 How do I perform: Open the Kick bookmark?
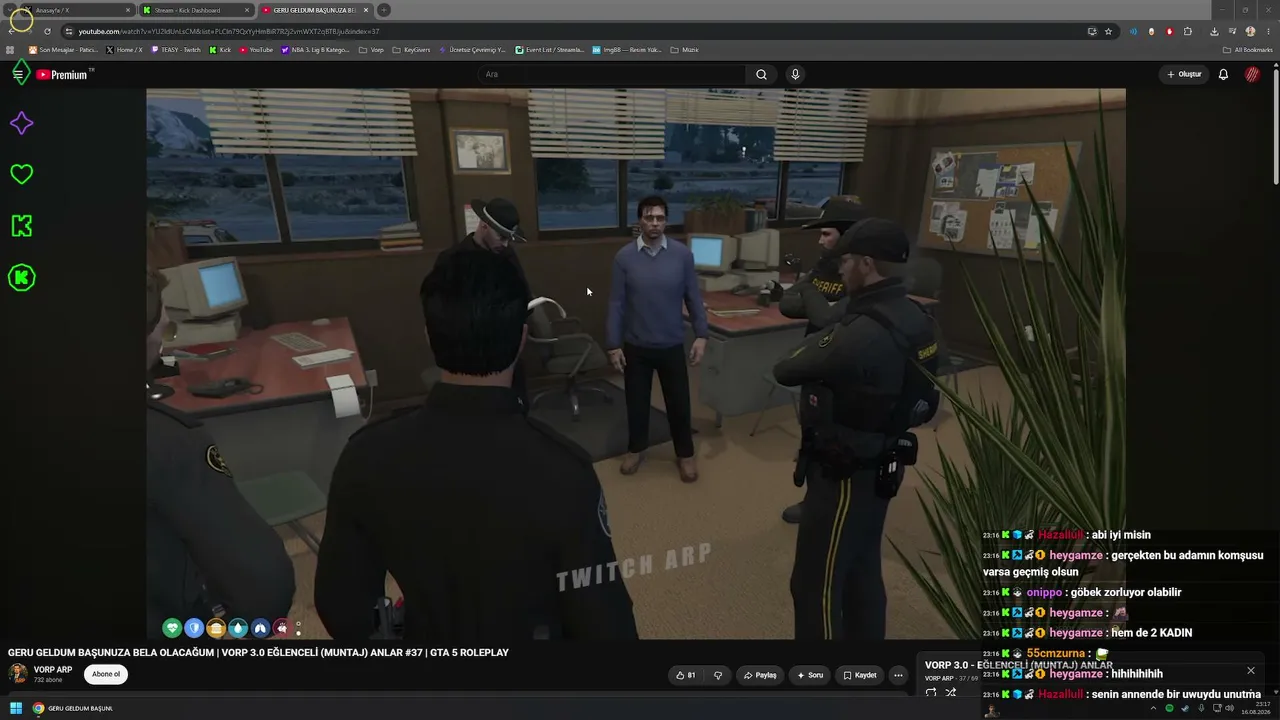pos(220,50)
